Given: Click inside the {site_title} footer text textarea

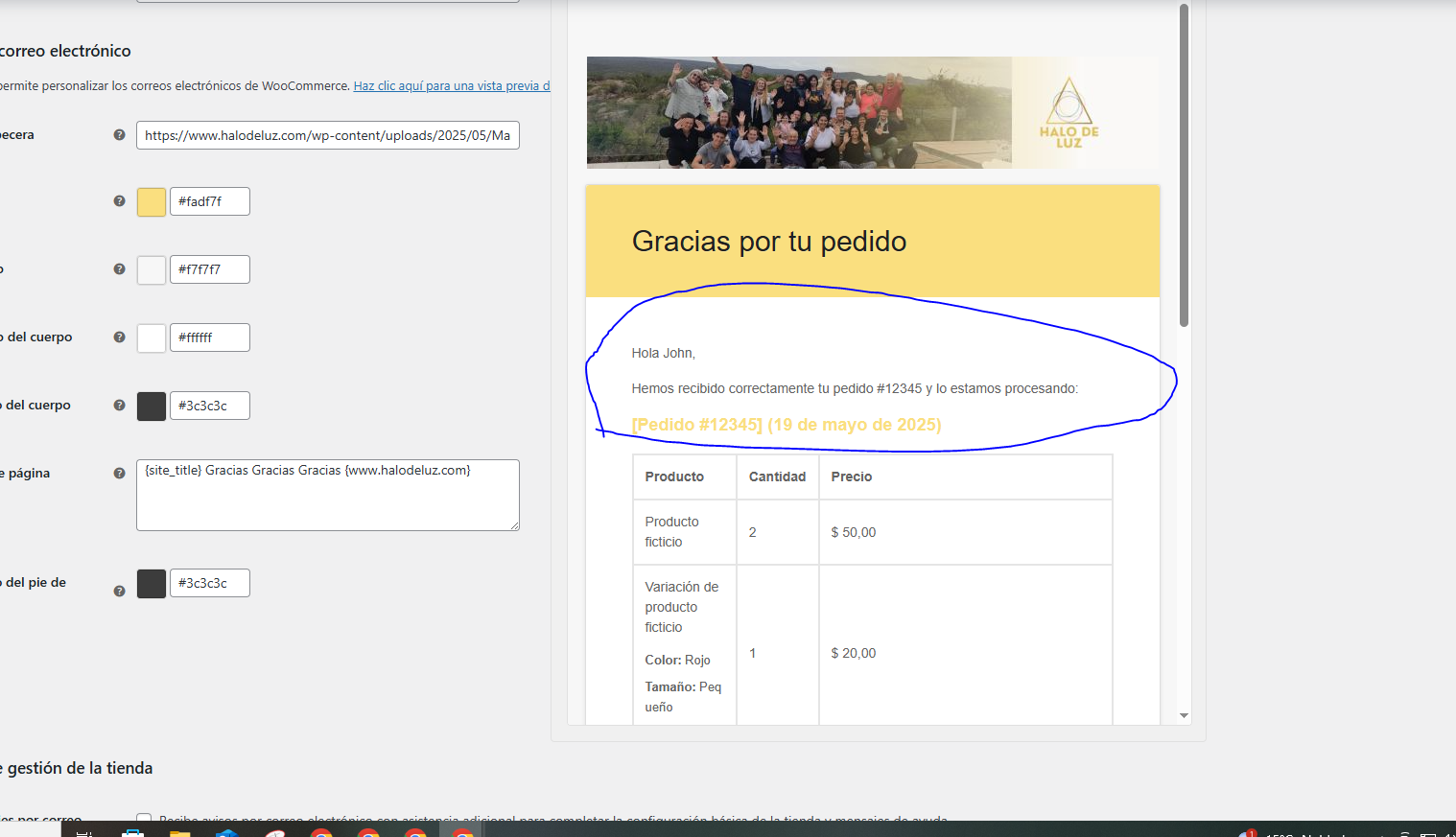Looking at the screenshot, I should pyautogui.click(x=328, y=495).
